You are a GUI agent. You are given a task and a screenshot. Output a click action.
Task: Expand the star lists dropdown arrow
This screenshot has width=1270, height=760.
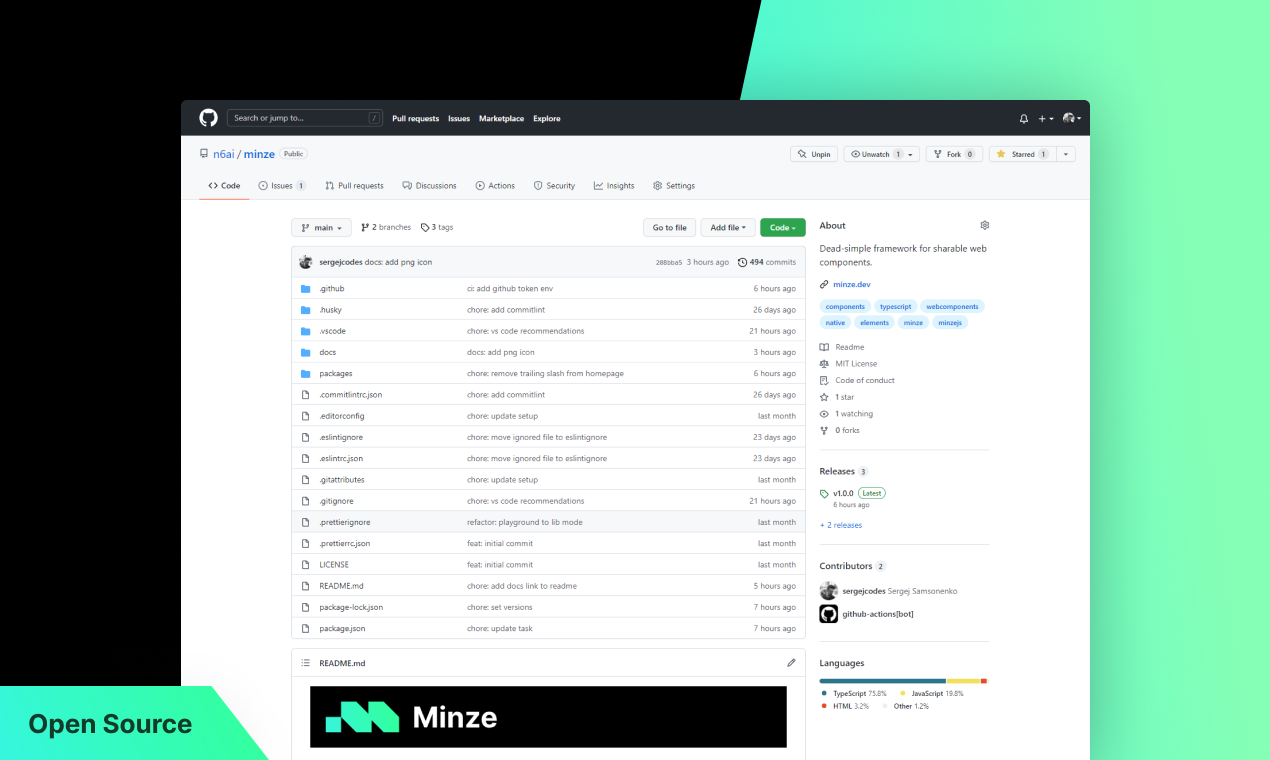(x=1066, y=154)
